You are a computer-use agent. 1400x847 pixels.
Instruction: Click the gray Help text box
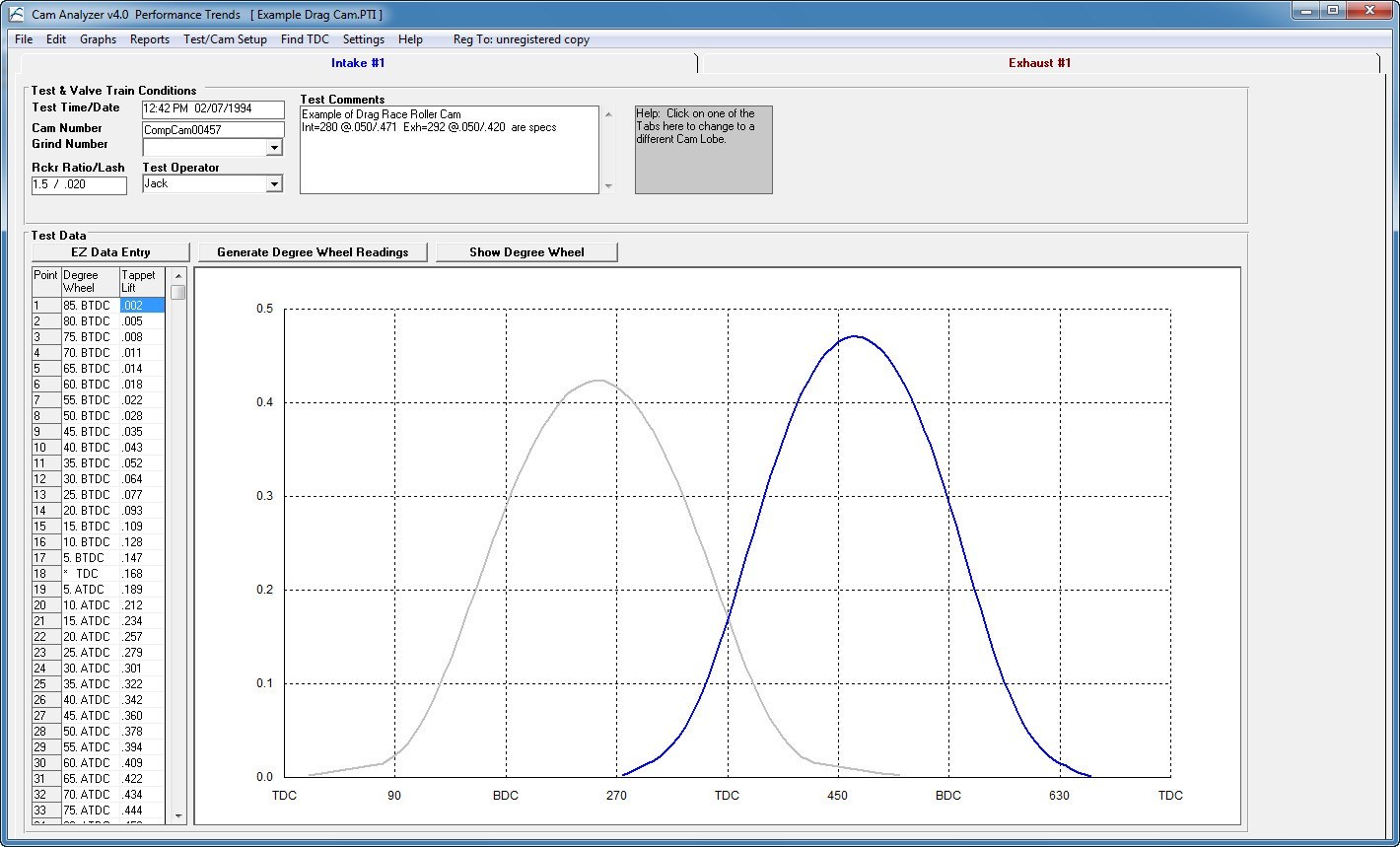pos(703,150)
